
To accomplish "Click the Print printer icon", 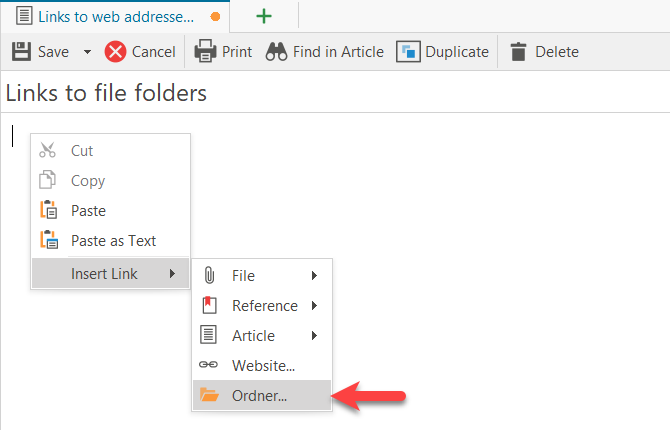I will (x=205, y=52).
